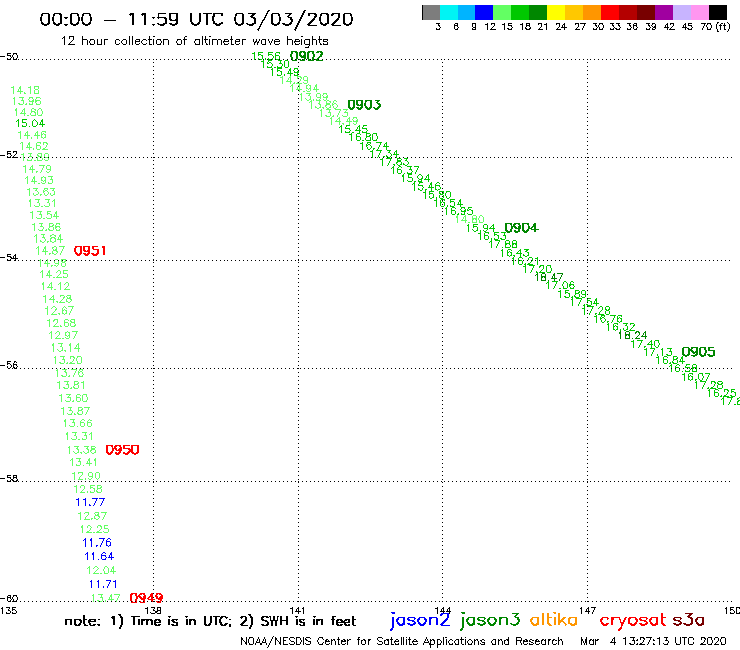
Task: Click the red 0949 time marker
Action: pos(146,598)
